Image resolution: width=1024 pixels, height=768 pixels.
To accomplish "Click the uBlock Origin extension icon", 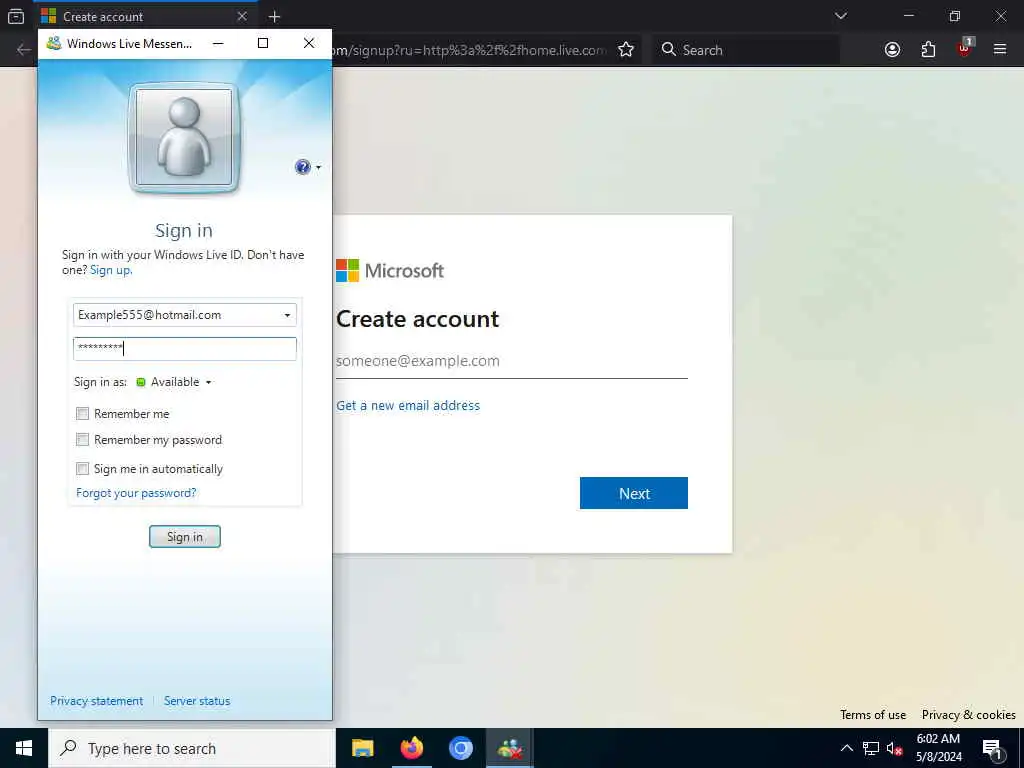I will [965, 48].
